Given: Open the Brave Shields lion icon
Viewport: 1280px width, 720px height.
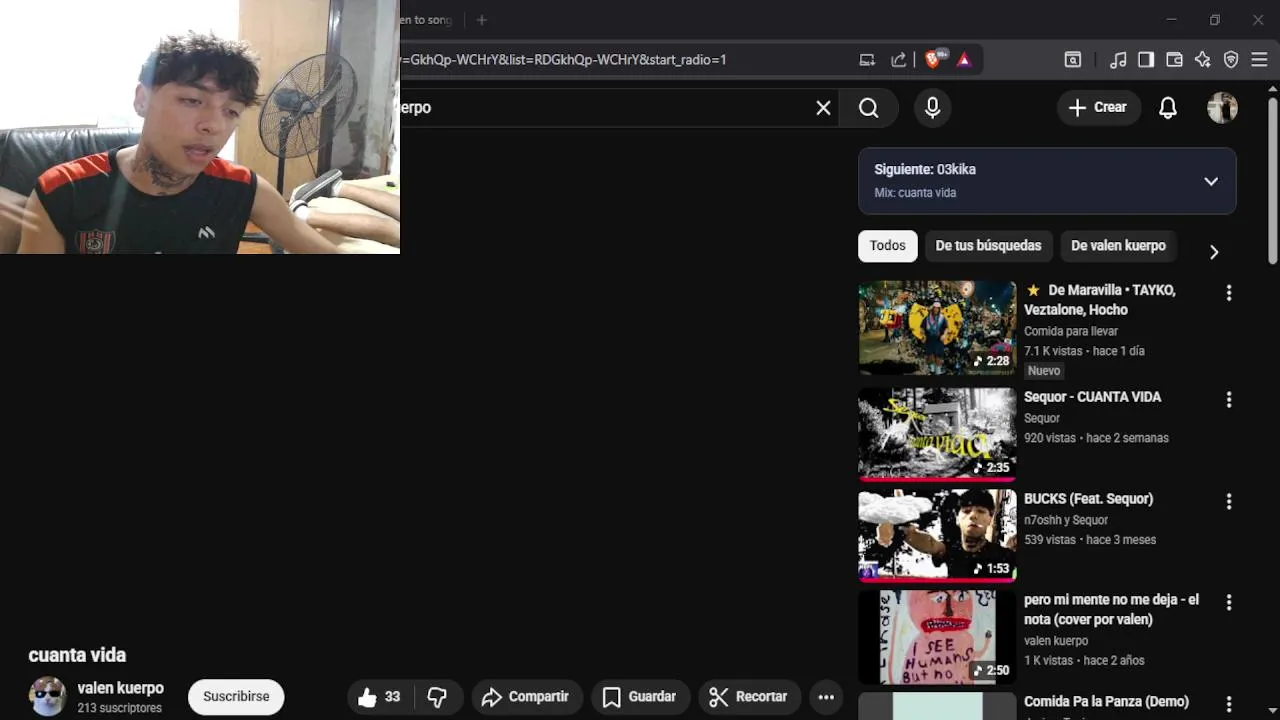Looking at the screenshot, I should [933, 60].
